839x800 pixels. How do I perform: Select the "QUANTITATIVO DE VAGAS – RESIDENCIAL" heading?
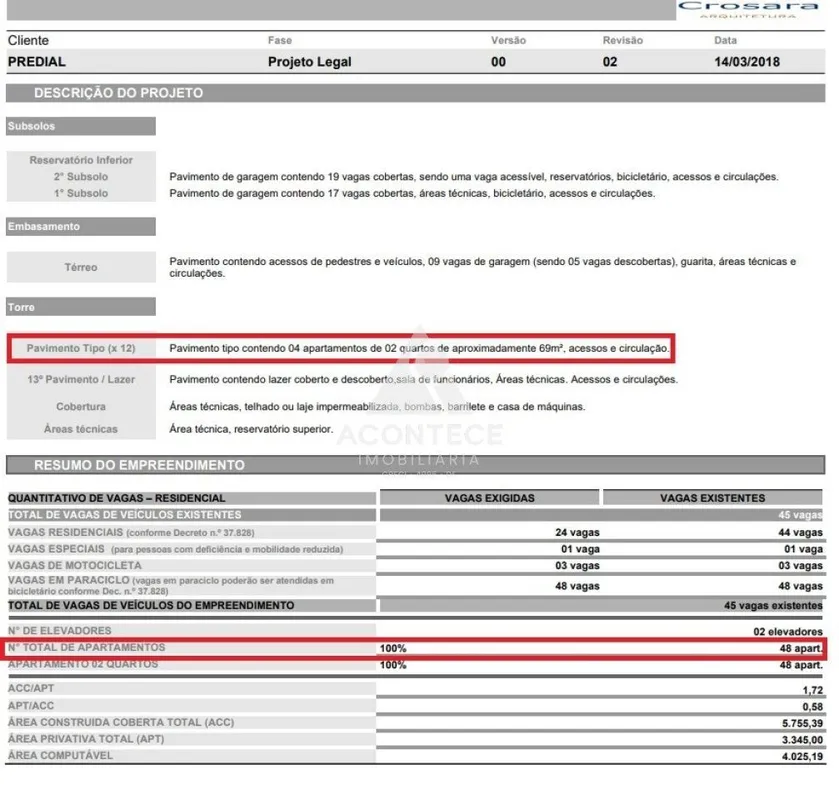pyautogui.click(x=116, y=498)
